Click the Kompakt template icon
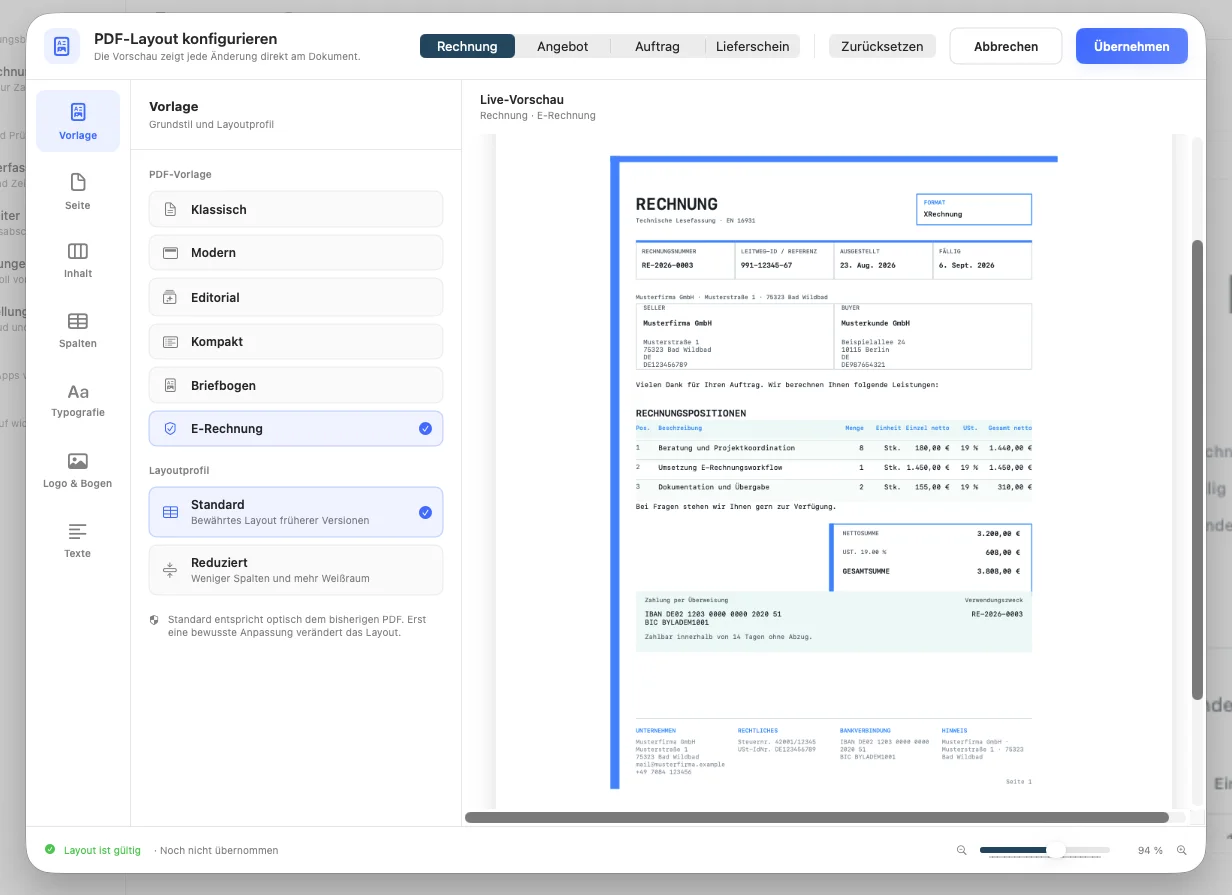This screenshot has height=895, width=1232. 170,342
